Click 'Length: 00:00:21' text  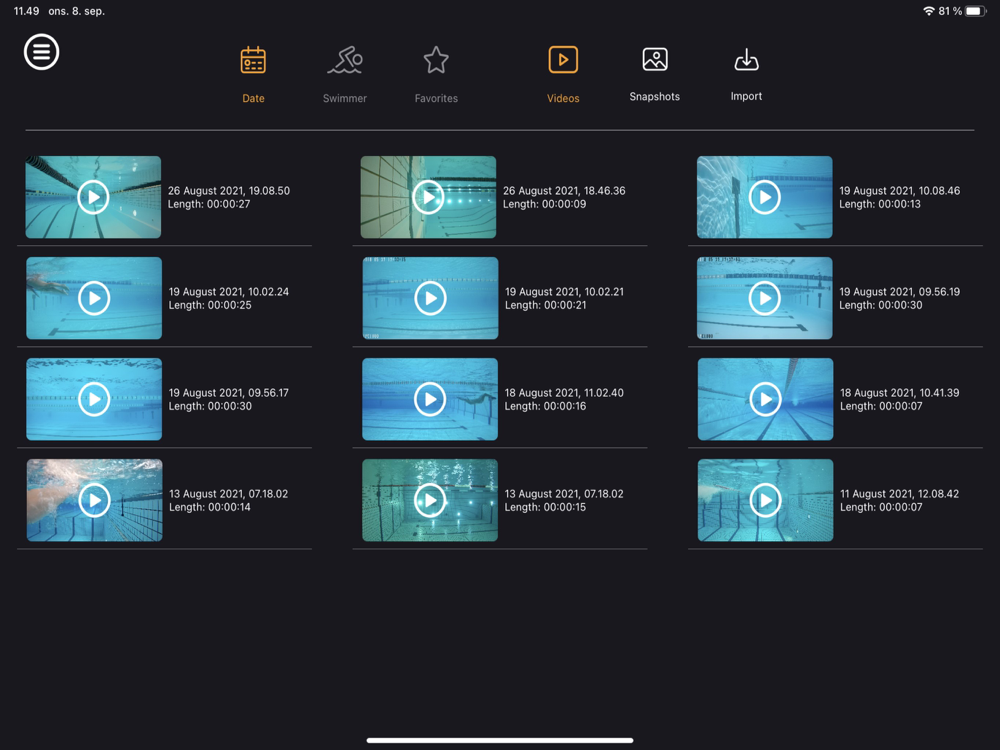point(546,305)
